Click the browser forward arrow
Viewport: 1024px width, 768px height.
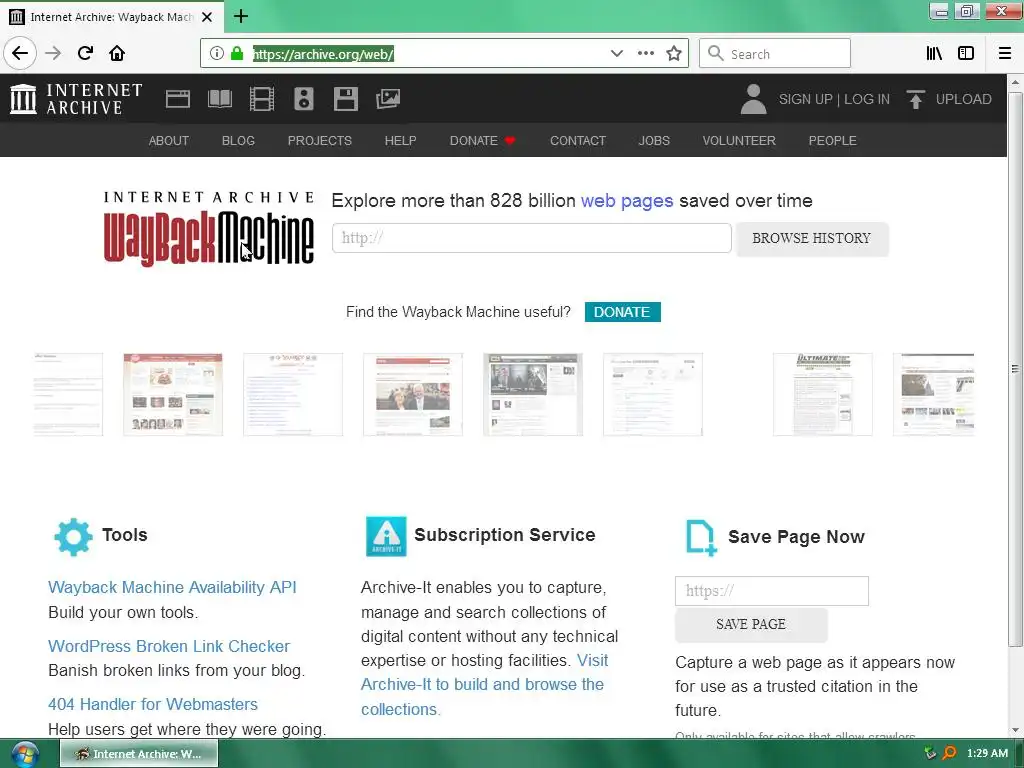[54, 53]
